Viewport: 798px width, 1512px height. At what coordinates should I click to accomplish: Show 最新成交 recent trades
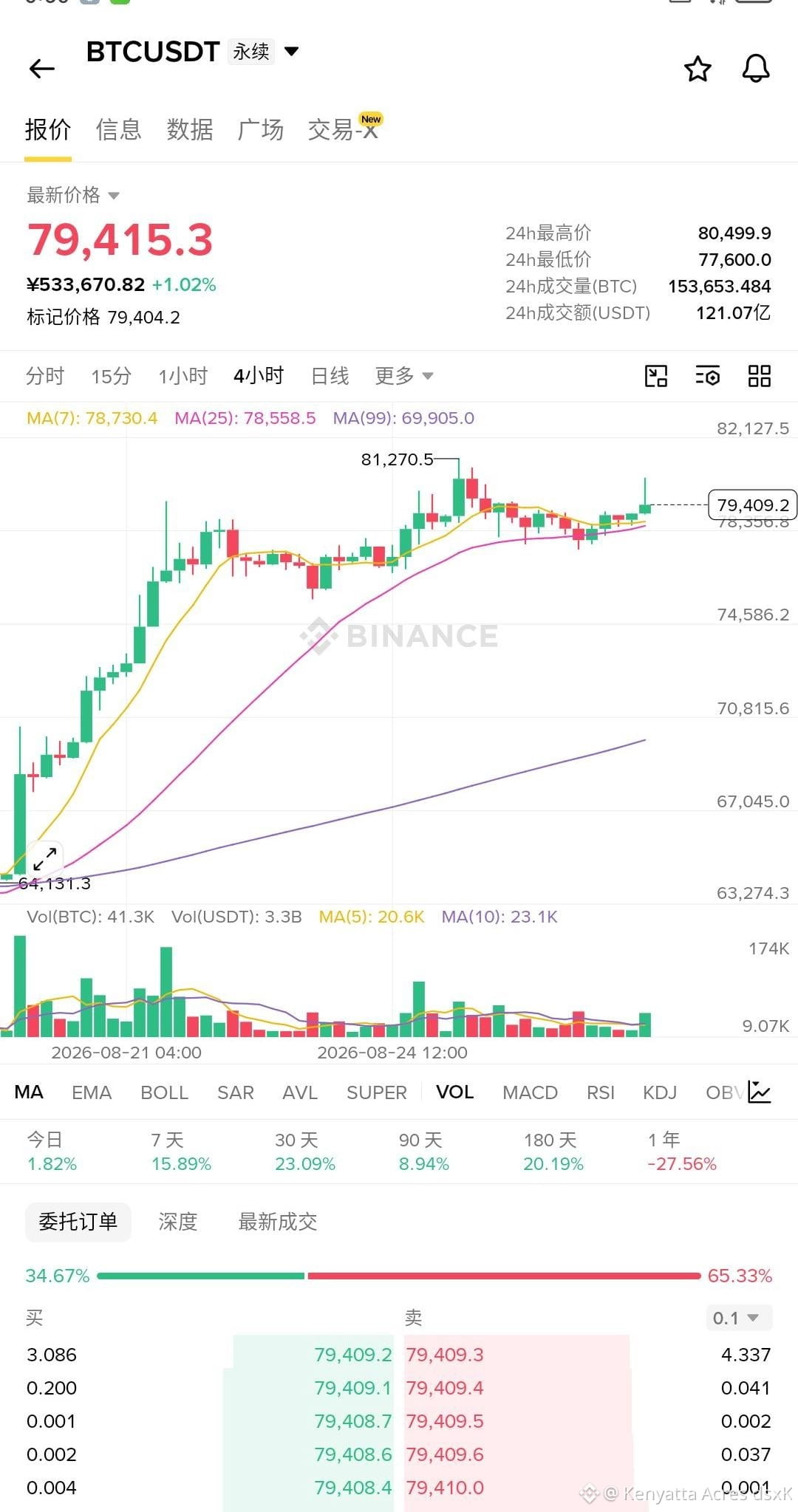click(x=278, y=1222)
